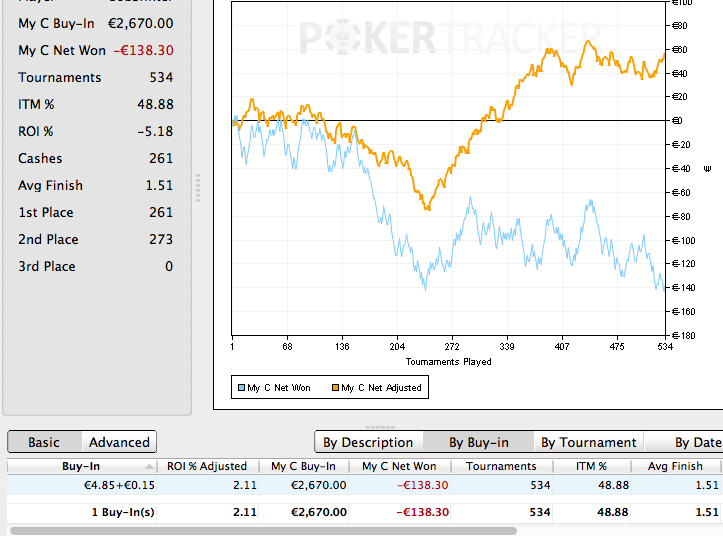Viewport: 723px width, 536px height.
Task: Click the 1 Buy-In(s) summary row
Action: pyautogui.click(x=364, y=512)
